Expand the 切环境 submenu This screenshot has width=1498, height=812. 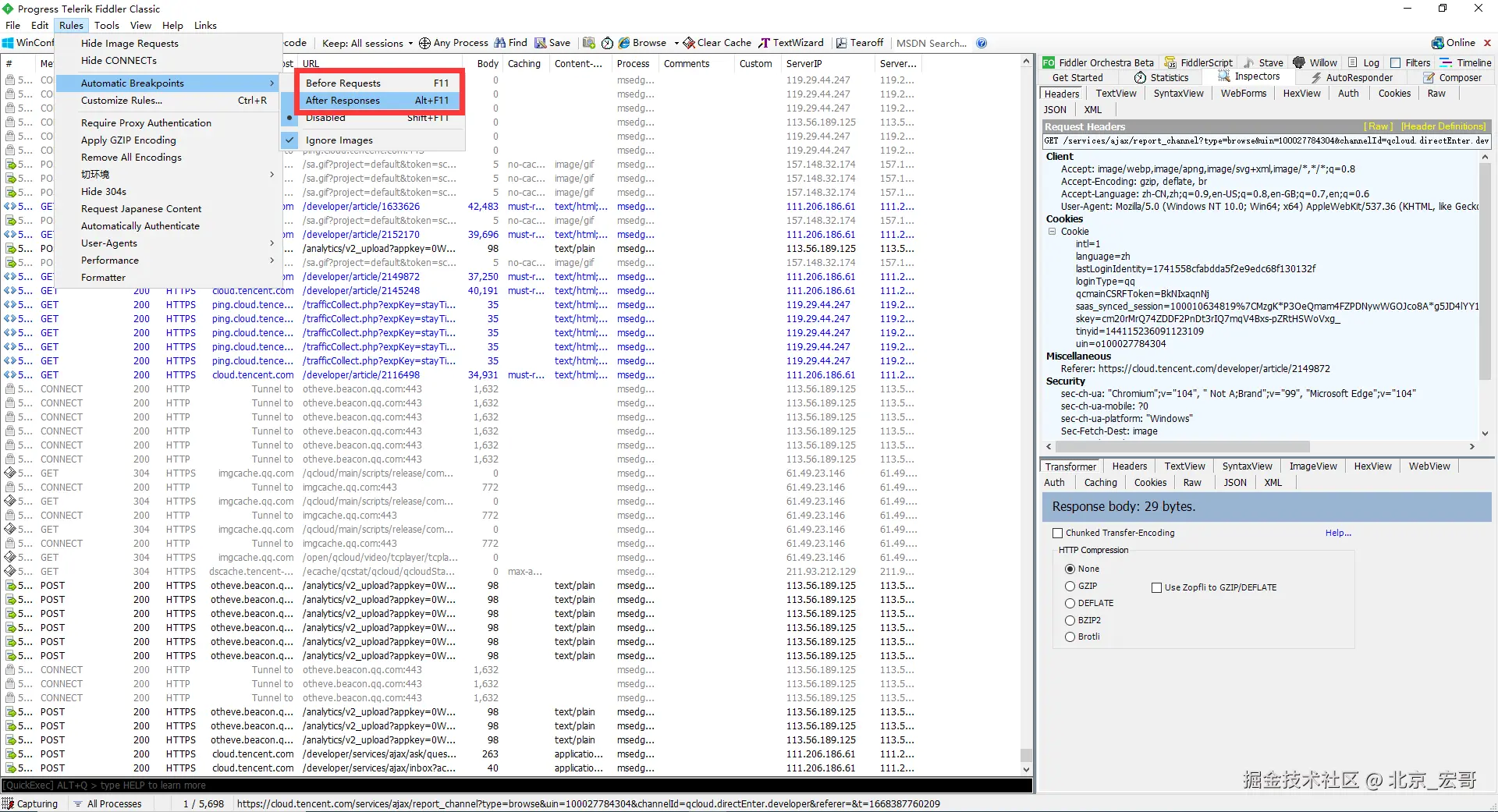pos(169,174)
